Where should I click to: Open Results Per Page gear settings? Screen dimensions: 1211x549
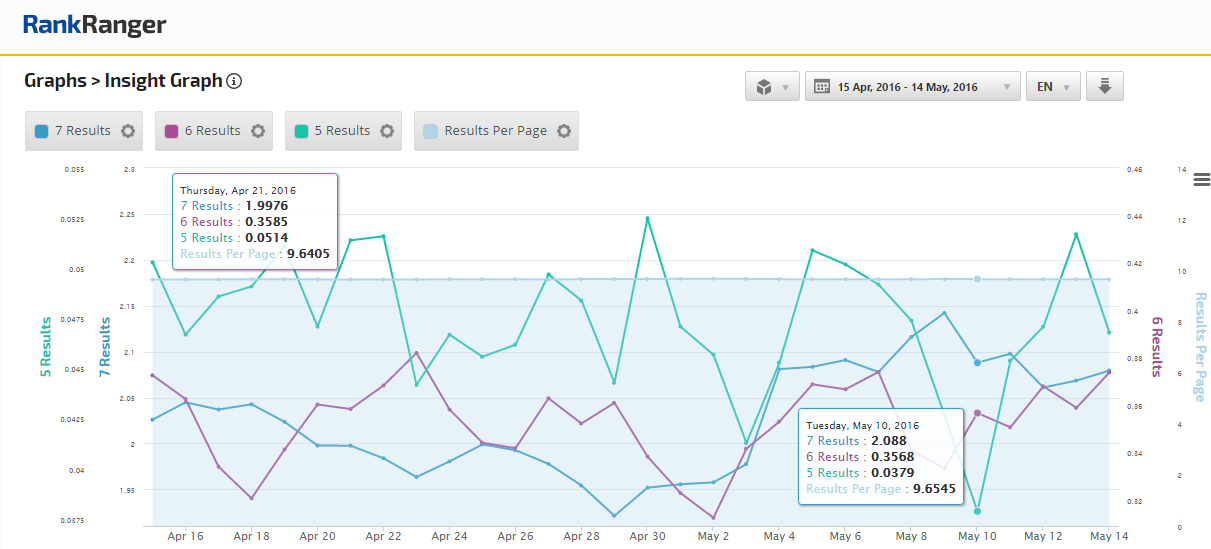tap(564, 131)
